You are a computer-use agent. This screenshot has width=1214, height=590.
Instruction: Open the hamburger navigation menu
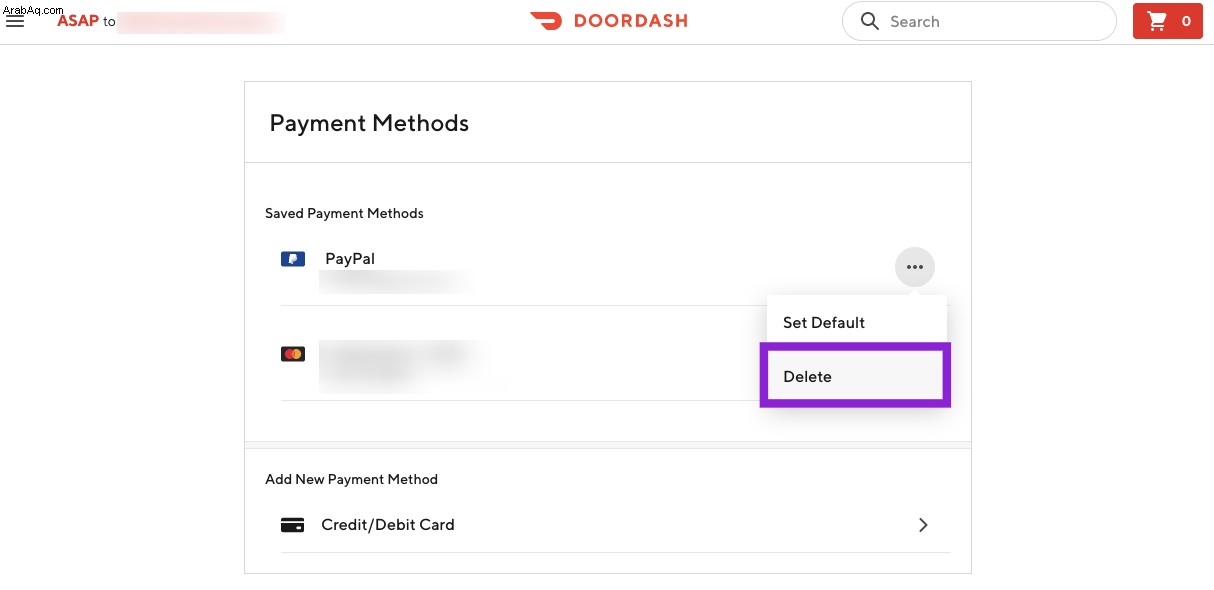click(x=15, y=21)
